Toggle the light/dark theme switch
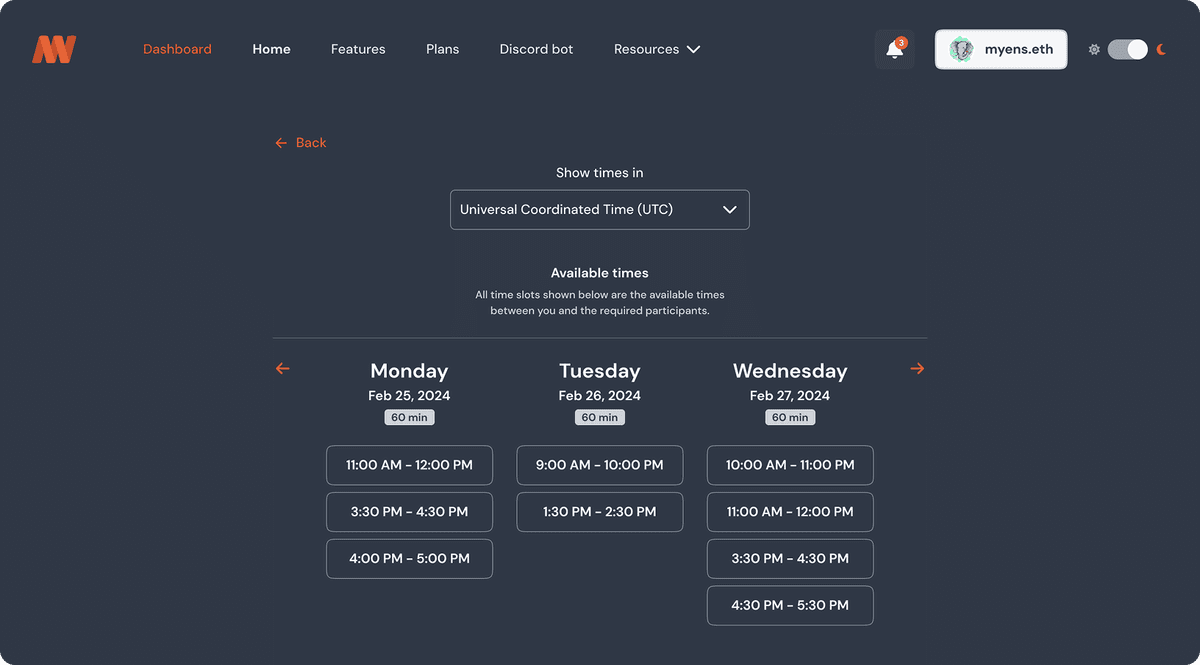The image size is (1200, 665). 1127,49
